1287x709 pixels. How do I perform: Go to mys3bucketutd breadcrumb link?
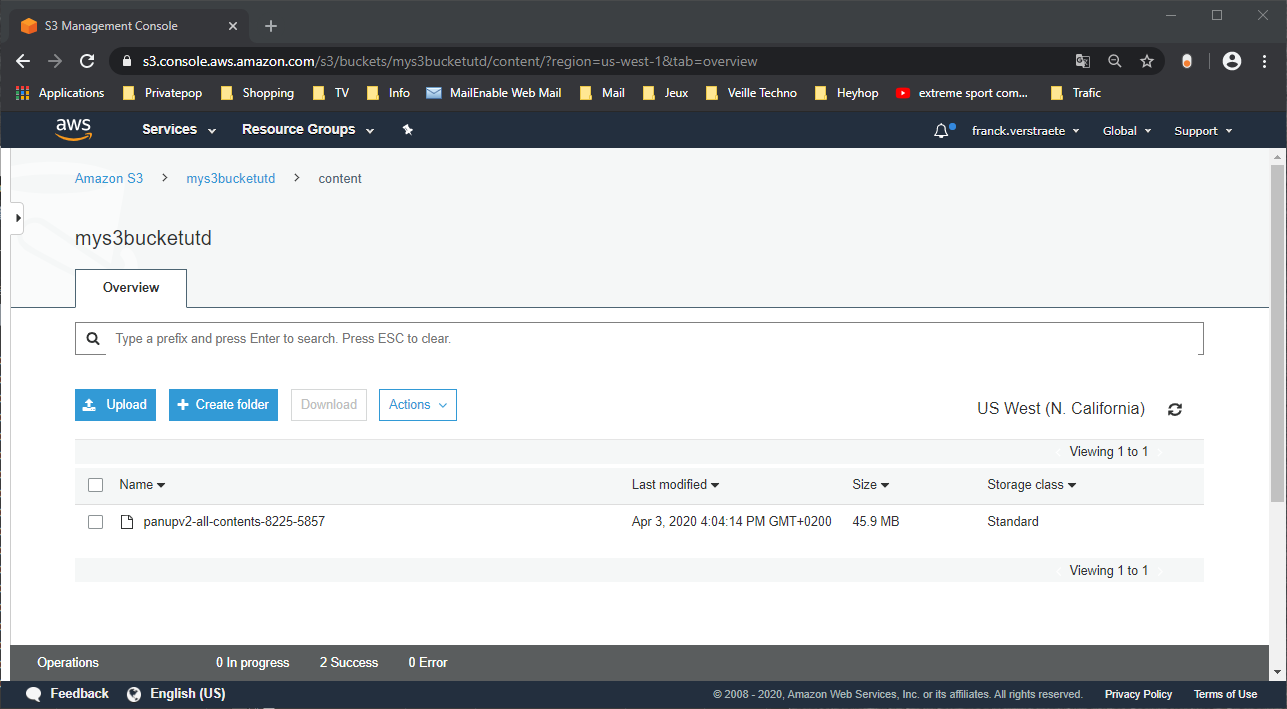[x=231, y=179]
